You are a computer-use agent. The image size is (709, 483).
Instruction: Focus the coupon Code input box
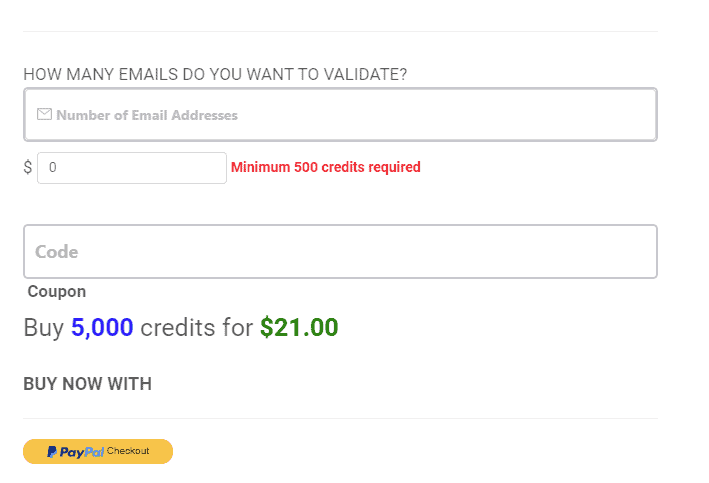(x=340, y=252)
